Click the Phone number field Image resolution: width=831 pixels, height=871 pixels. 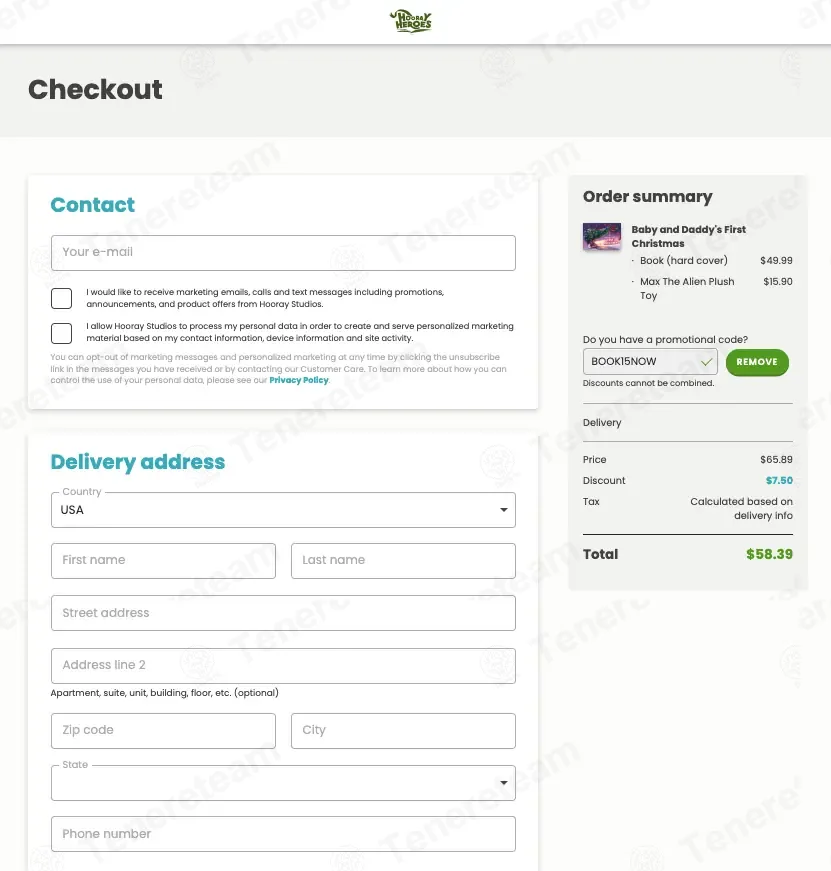click(x=283, y=834)
